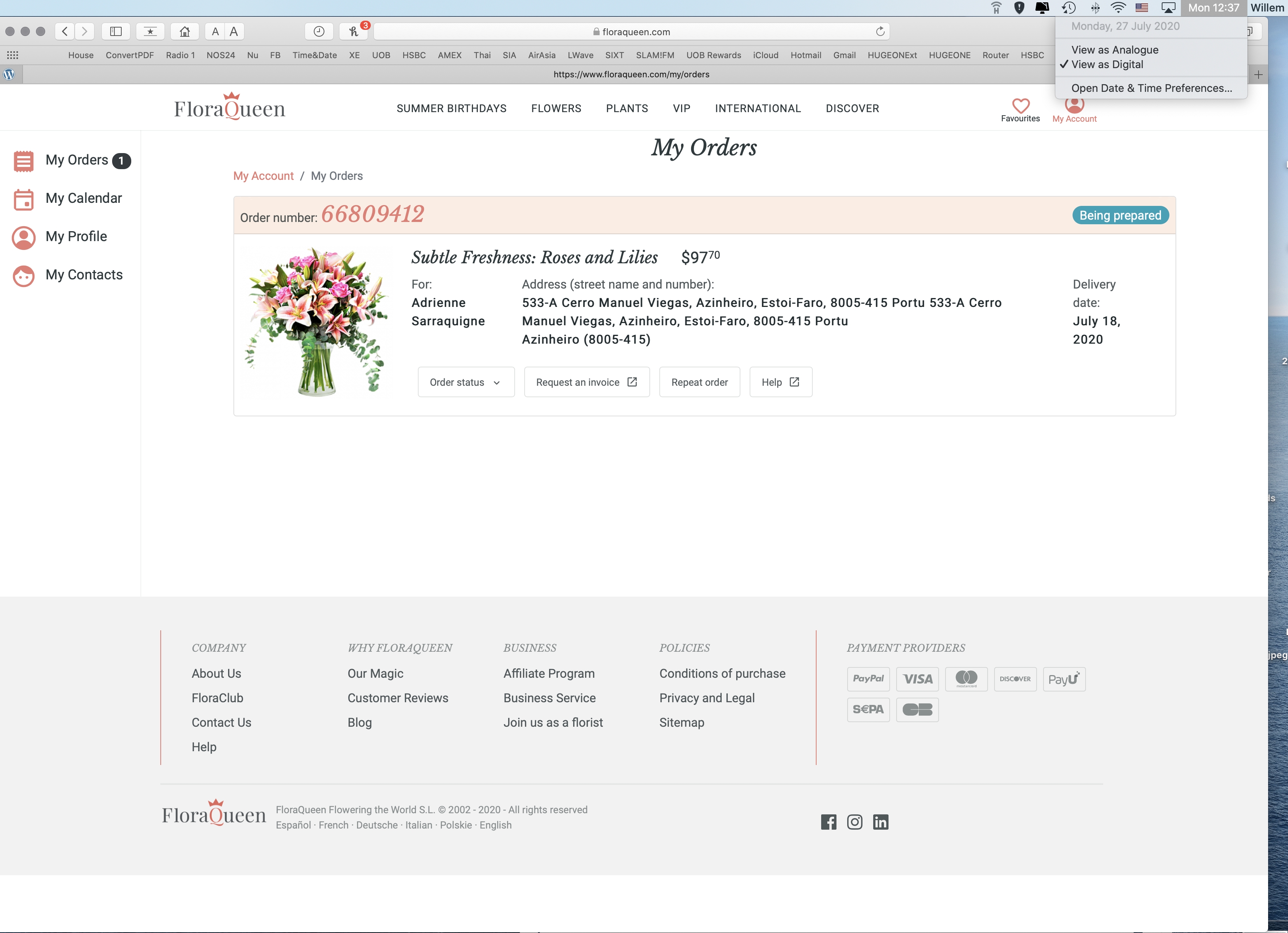Click the Favourites heart icon

[1020, 106]
